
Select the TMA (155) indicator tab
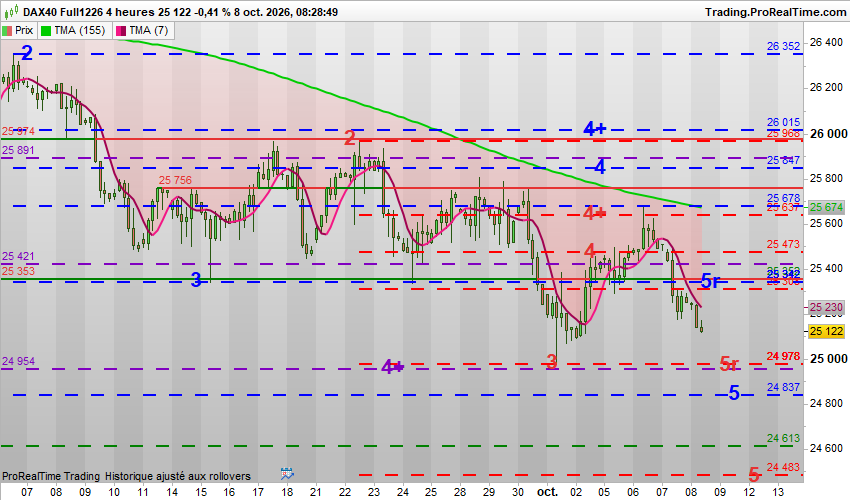click(74, 30)
